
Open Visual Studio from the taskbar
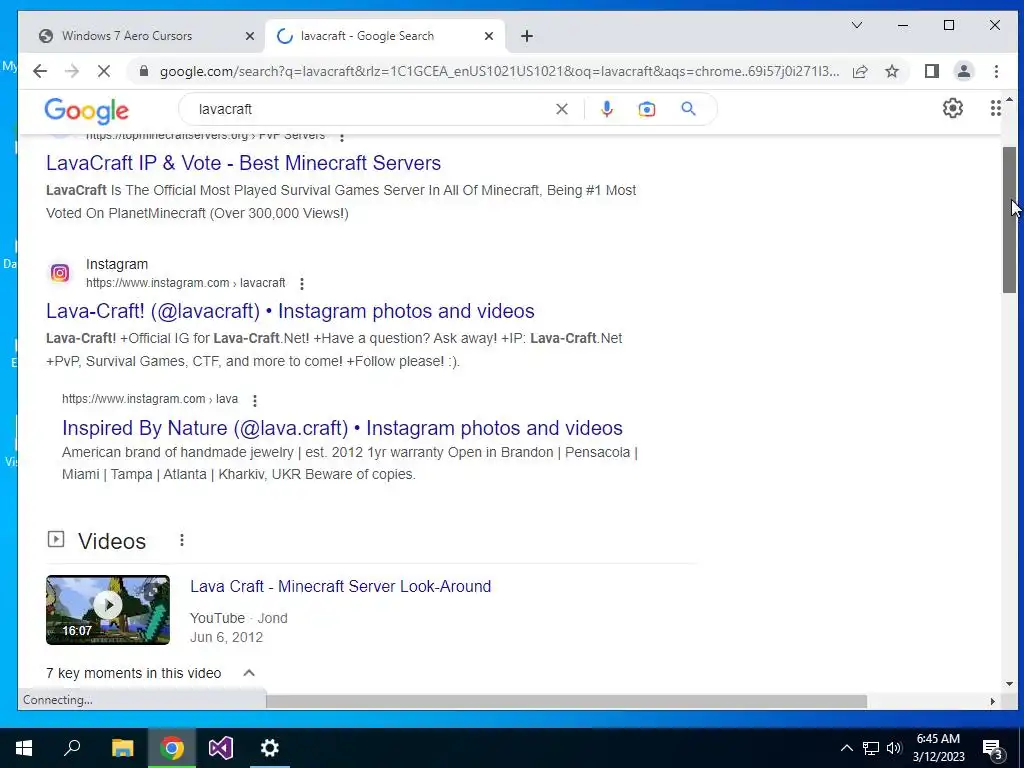click(221, 748)
